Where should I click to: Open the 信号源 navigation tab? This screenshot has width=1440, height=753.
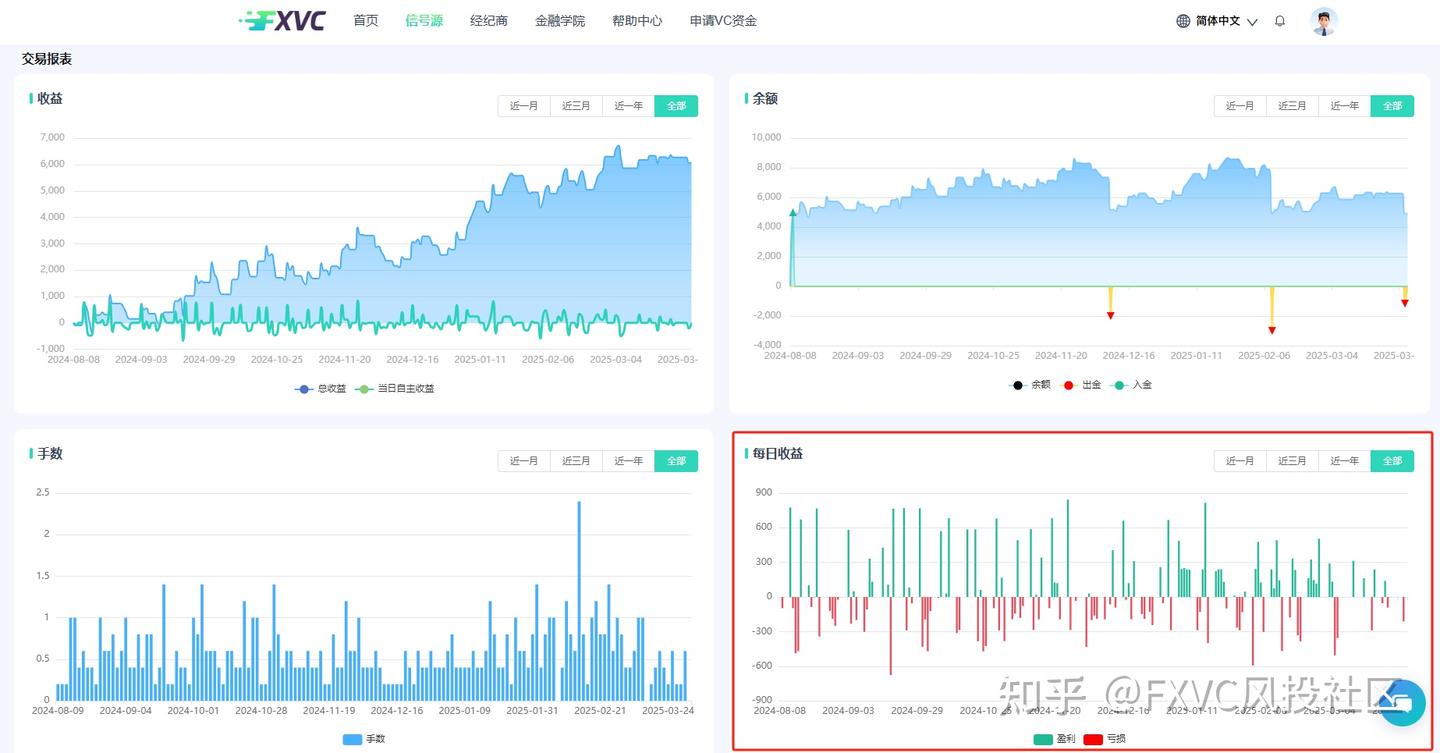point(424,20)
